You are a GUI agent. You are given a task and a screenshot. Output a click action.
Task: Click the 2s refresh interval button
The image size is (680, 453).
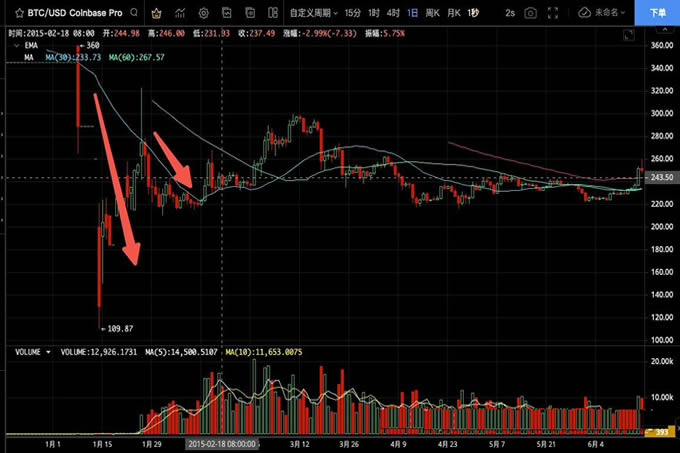pyautogui.click(x=511, y=13)
